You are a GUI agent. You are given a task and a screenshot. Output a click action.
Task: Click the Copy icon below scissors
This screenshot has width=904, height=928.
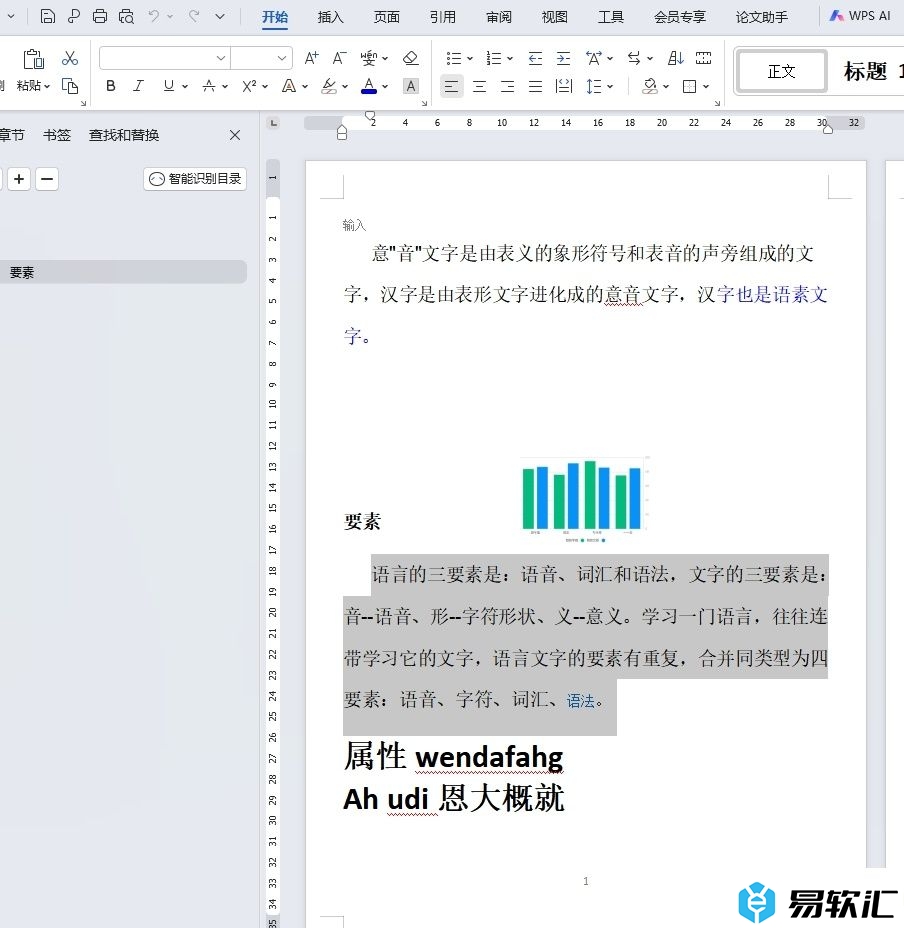point(70,86)
